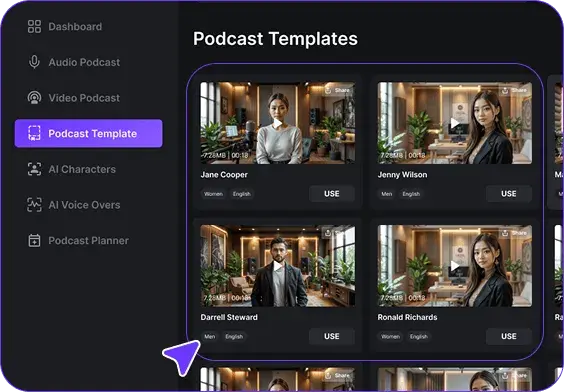Click Share icon on Jenny Wilson card

505,90
